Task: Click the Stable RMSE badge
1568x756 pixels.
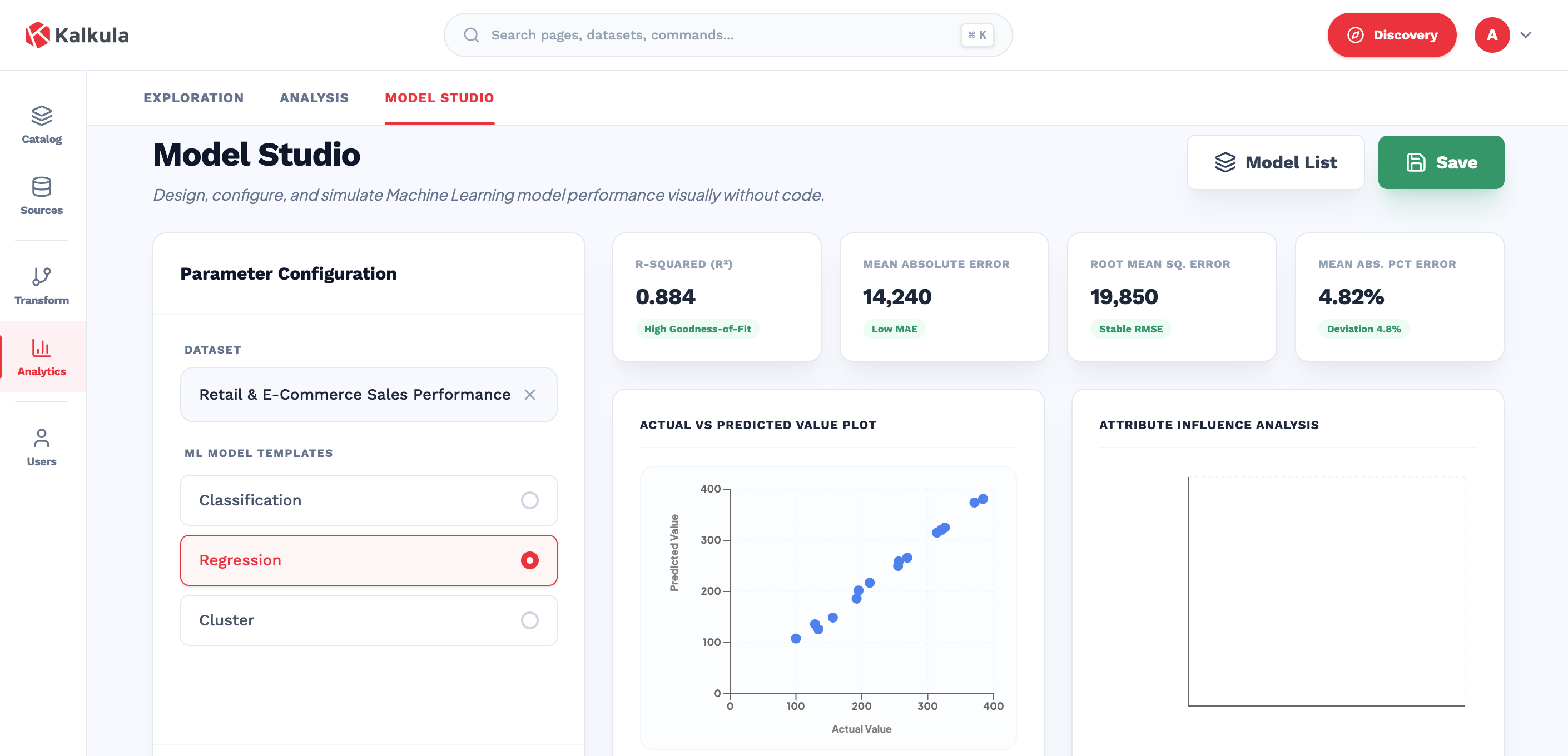Action: (x=1130, y=329)
